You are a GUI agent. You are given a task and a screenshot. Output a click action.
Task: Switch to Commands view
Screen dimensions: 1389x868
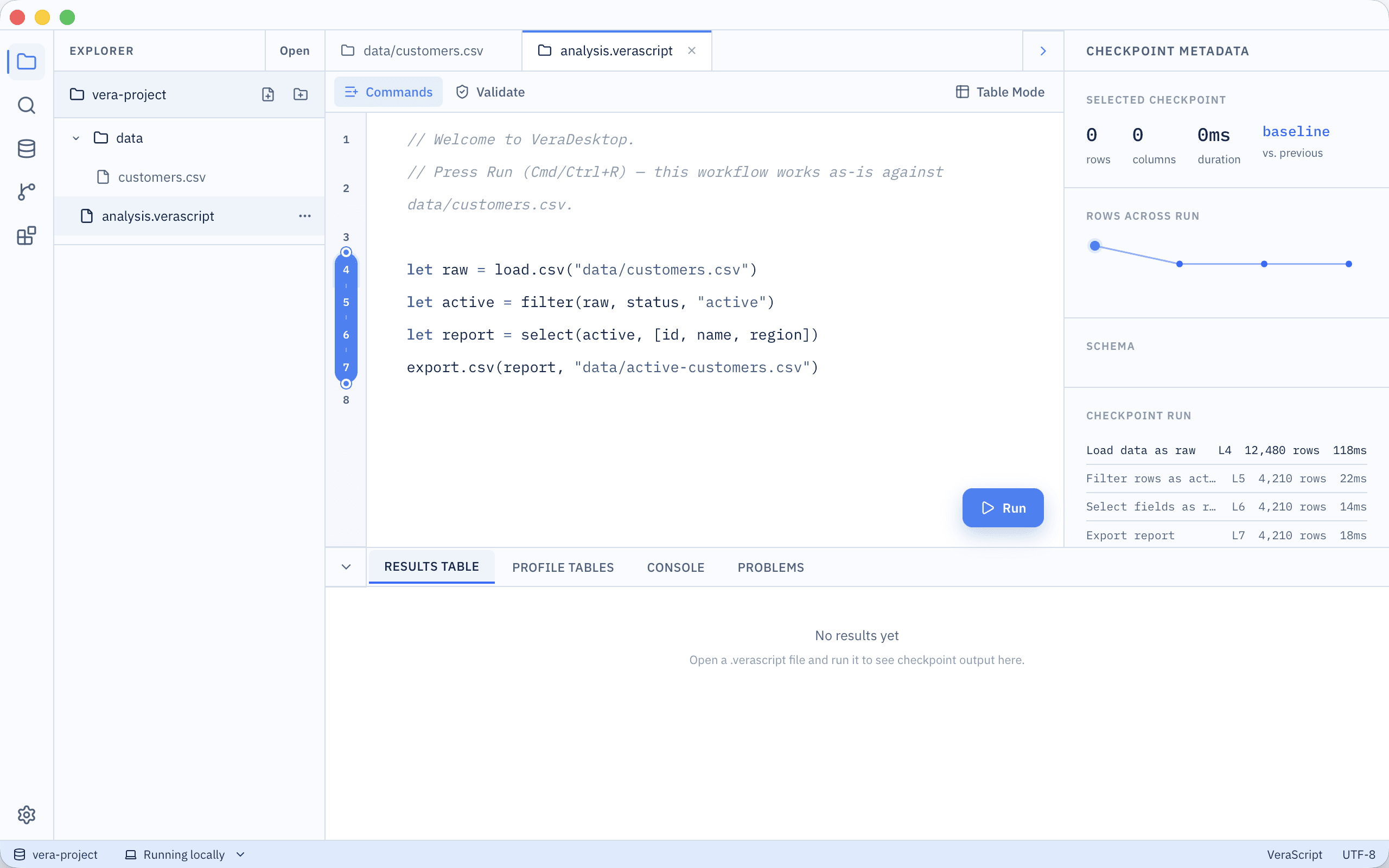pos(388,92)
